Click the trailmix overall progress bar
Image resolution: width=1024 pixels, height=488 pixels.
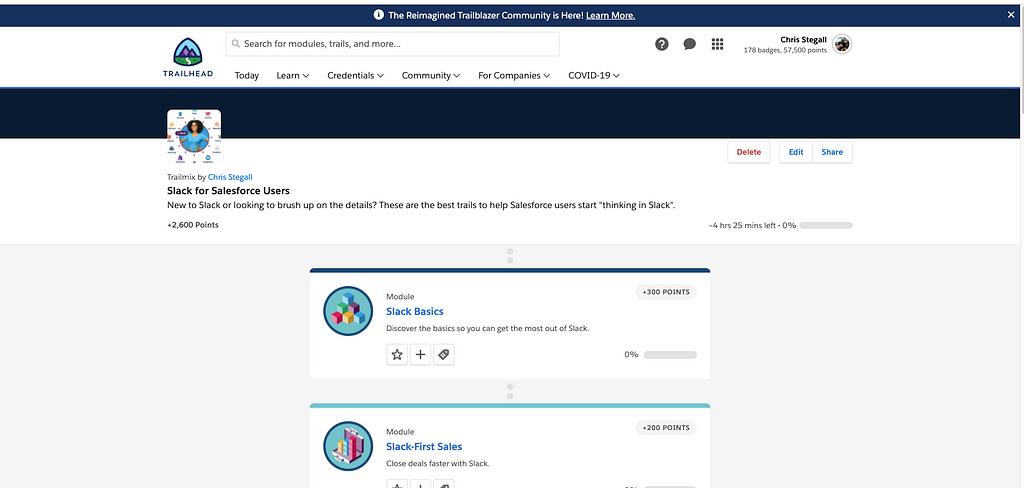pyautogui.click(x=825, y=225)
